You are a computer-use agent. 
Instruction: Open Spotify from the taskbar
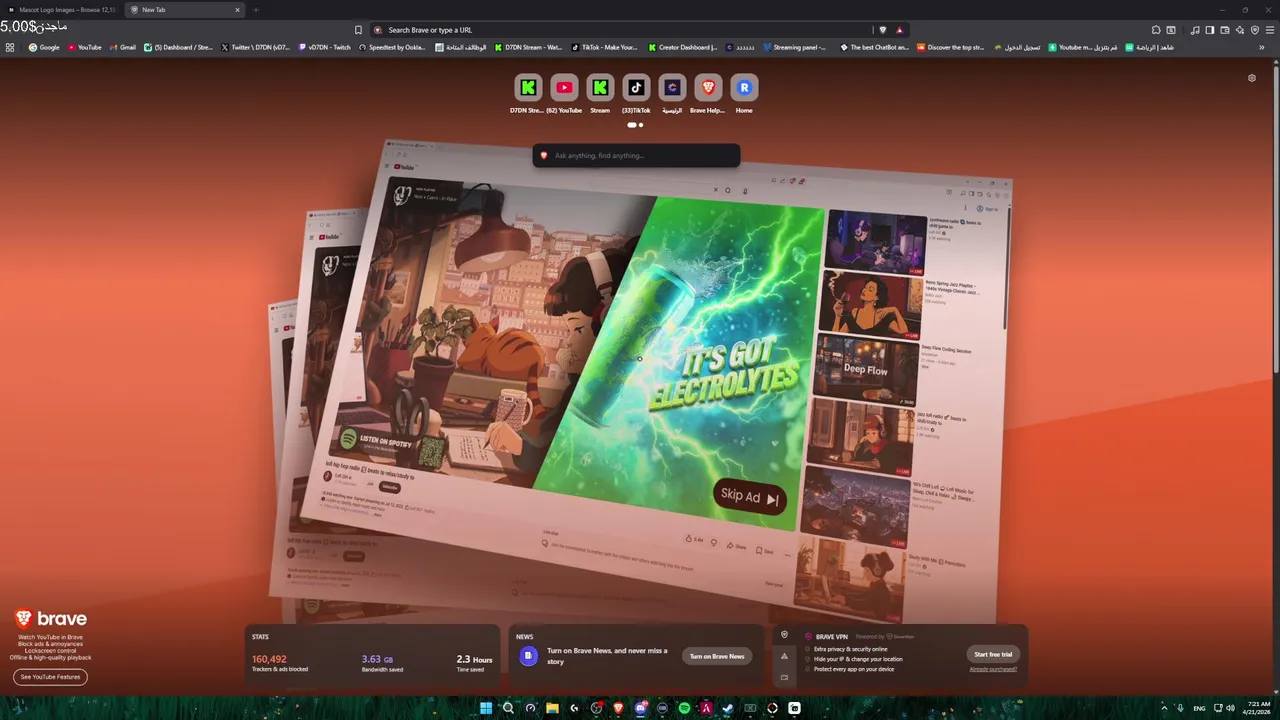point(684,708)
